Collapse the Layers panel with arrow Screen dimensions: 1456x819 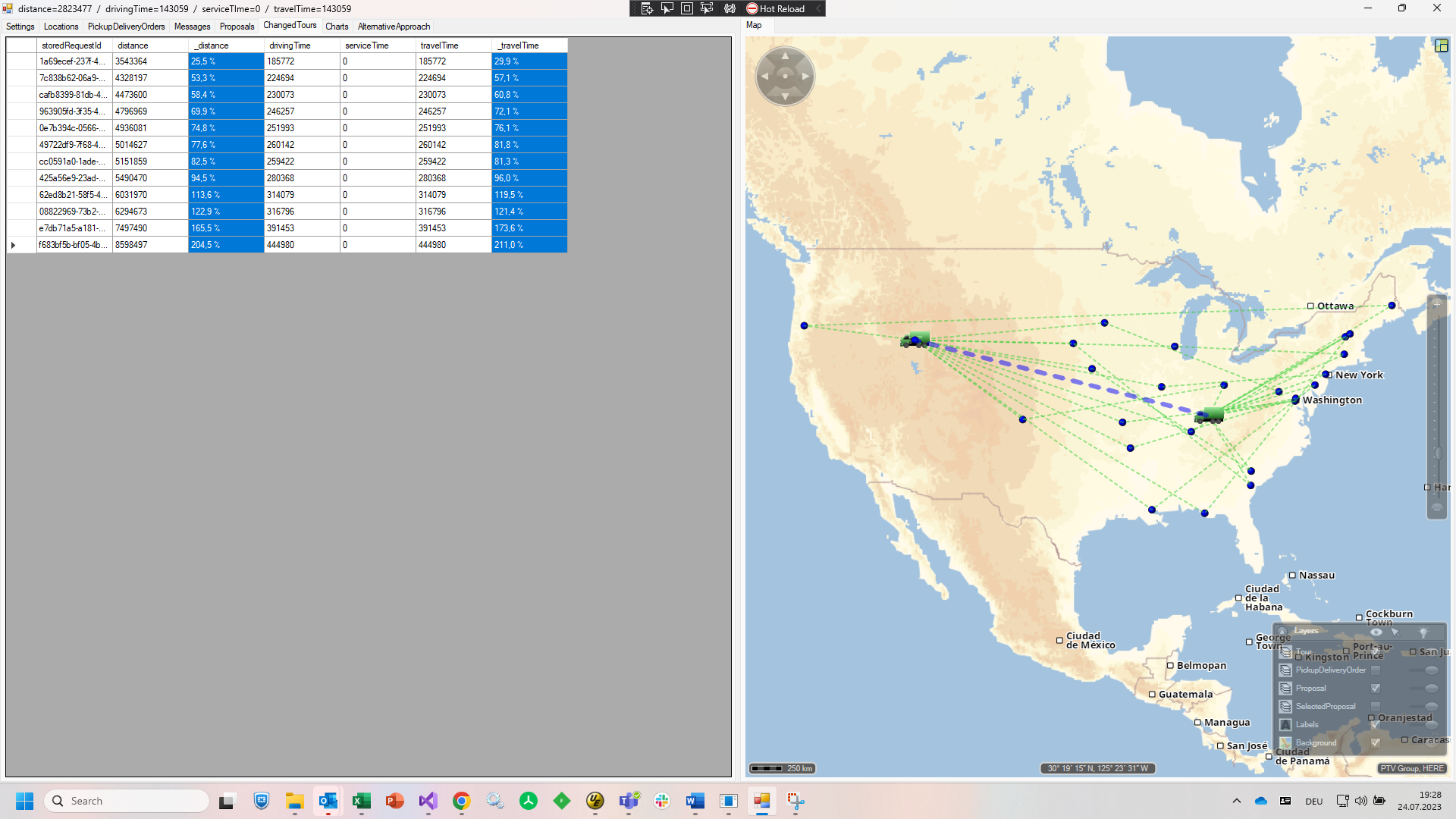[x=1282, y=631]
